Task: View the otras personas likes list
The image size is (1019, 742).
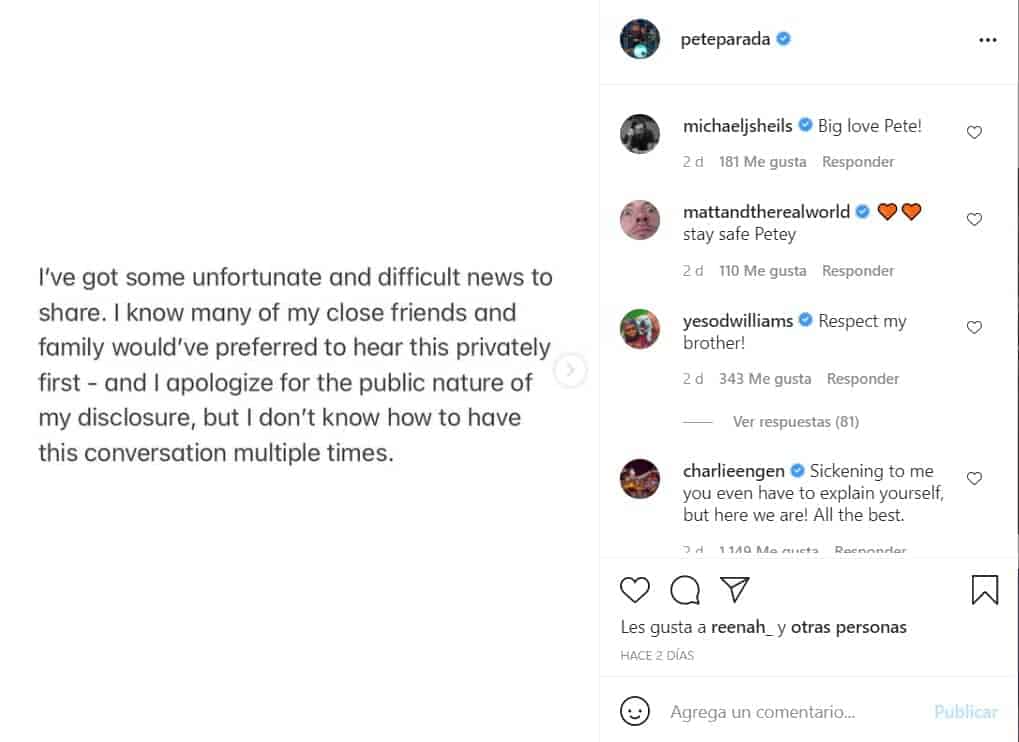Action: pyautogui.click(x=848, y=627)
